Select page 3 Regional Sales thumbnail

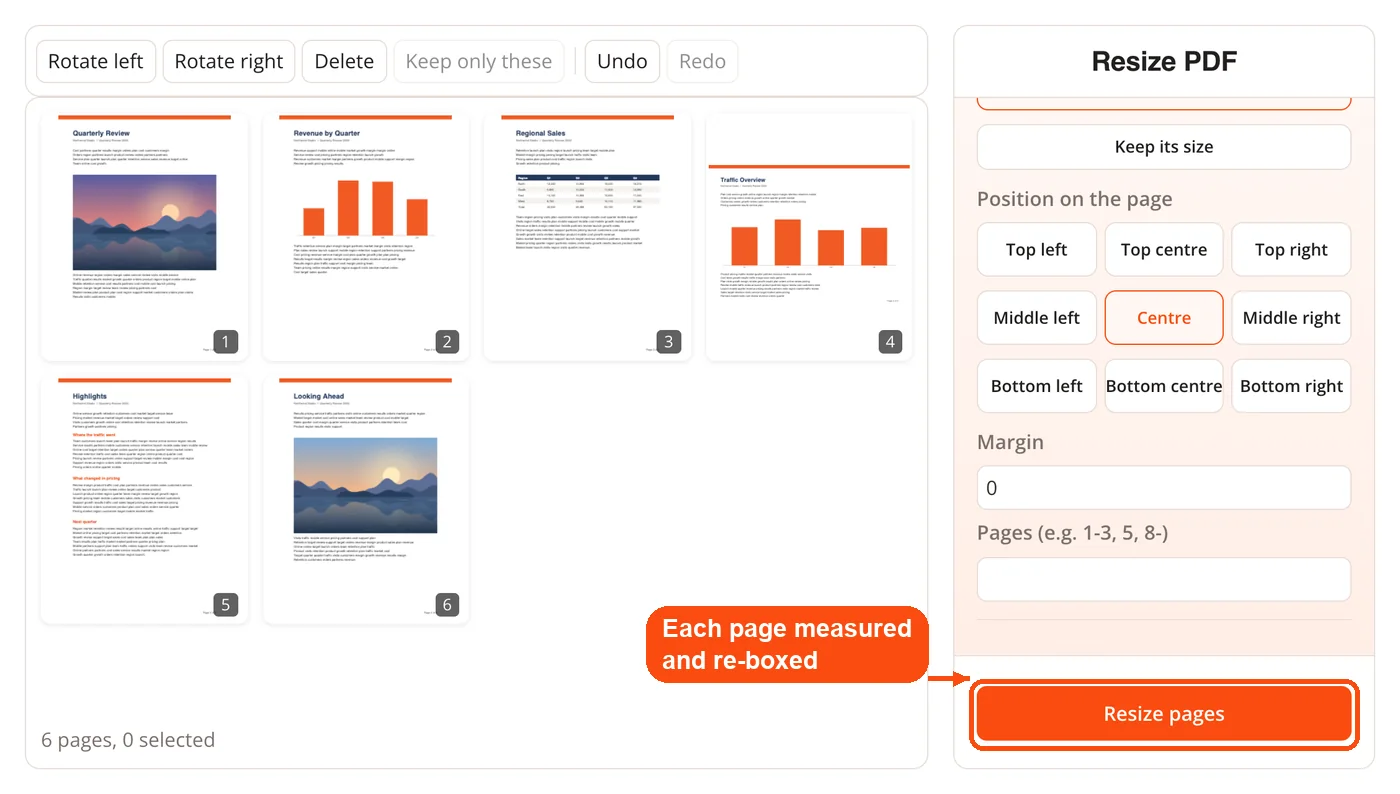587,236
